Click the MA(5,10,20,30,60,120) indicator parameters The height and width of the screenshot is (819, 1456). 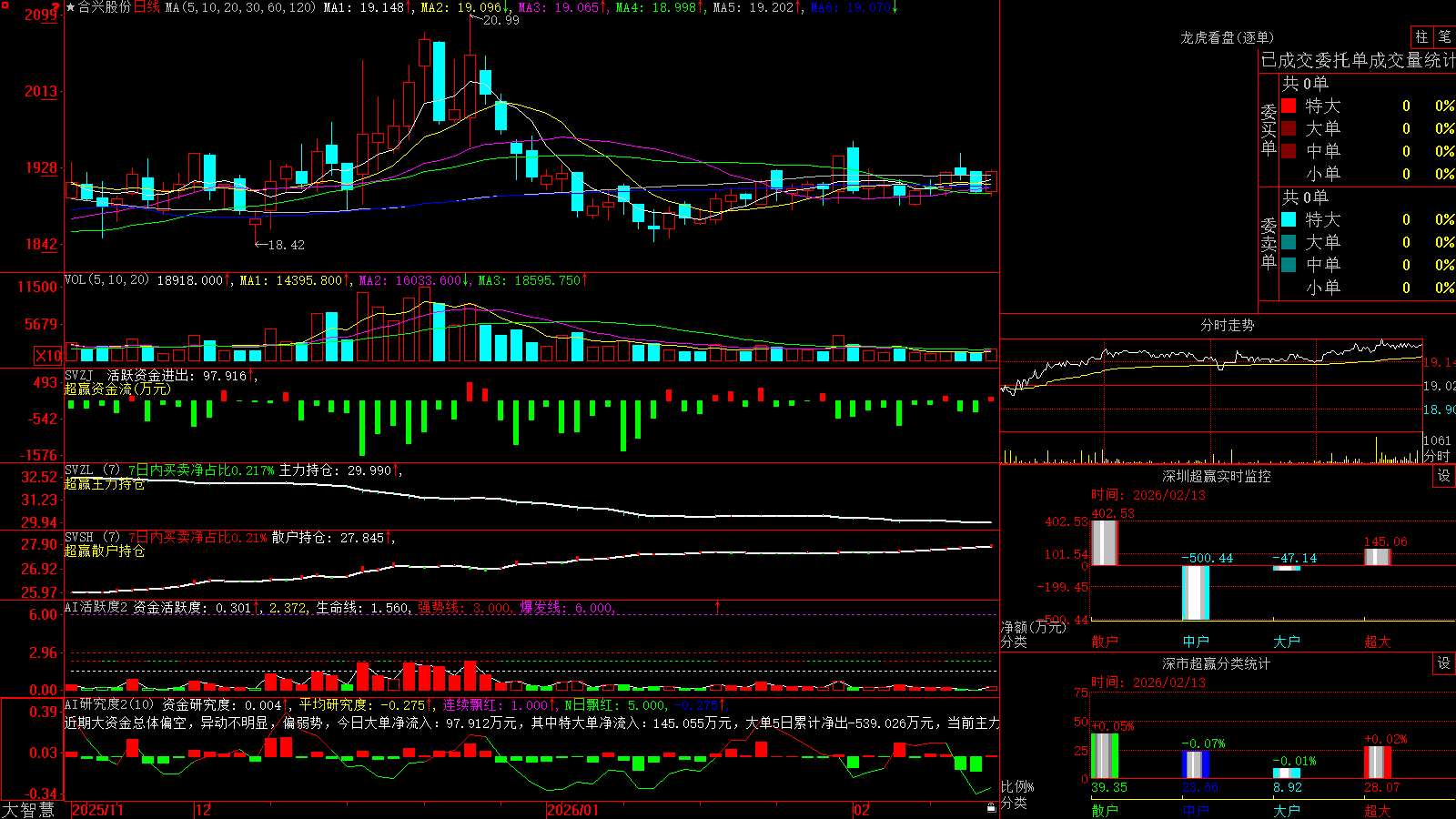[240, 7]
